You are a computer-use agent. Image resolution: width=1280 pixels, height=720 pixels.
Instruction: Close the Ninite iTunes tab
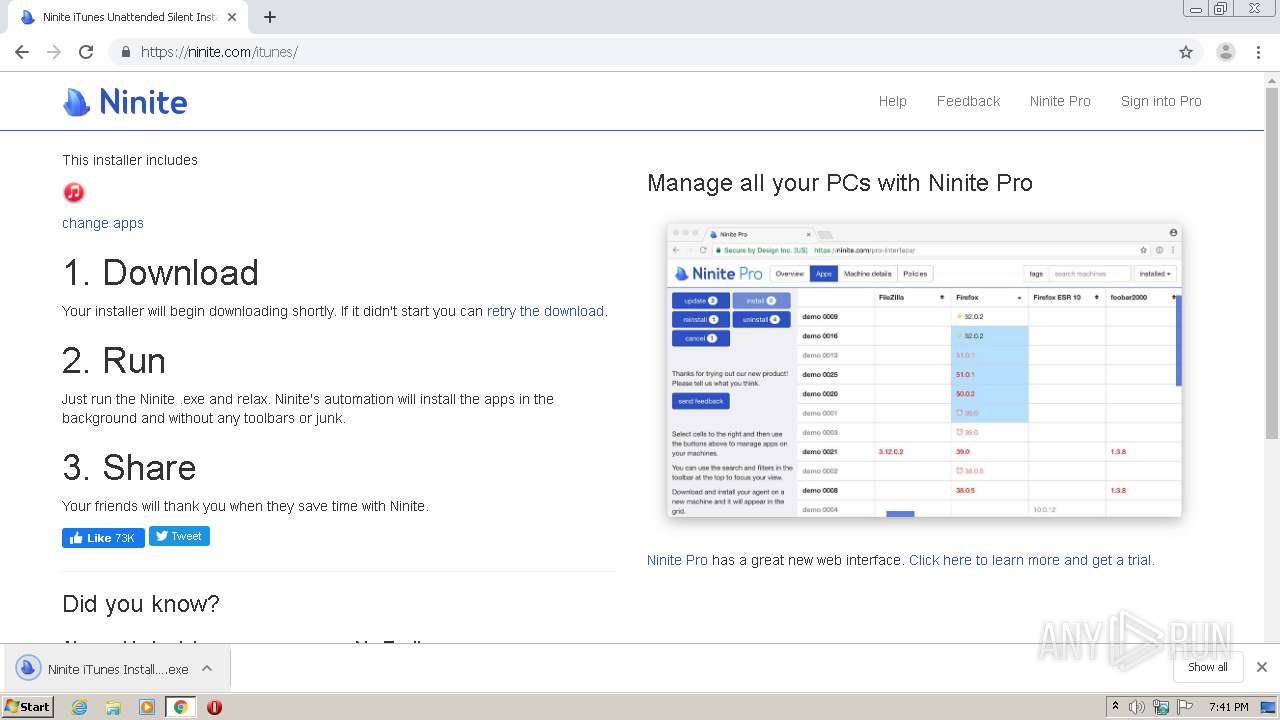(232, 17)
